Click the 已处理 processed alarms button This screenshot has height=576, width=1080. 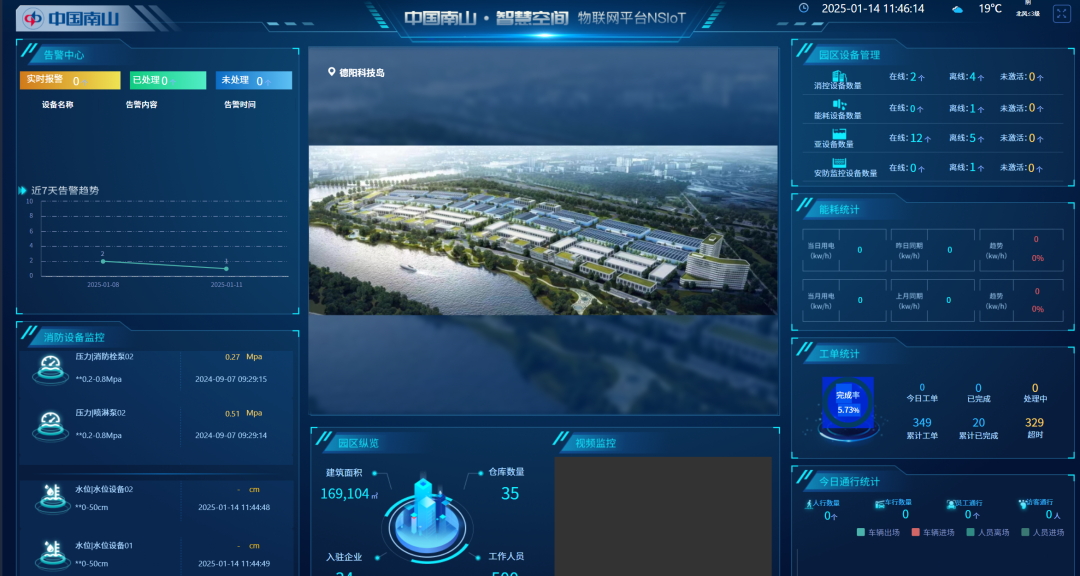[x=168, y=78]
